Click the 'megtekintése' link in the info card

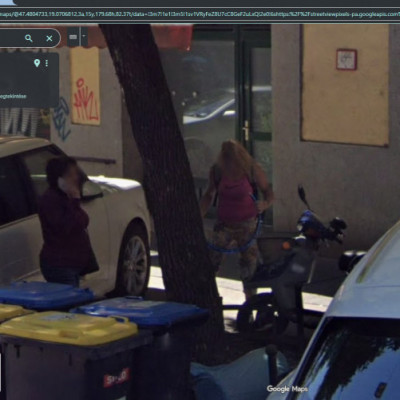pos(13,97)
